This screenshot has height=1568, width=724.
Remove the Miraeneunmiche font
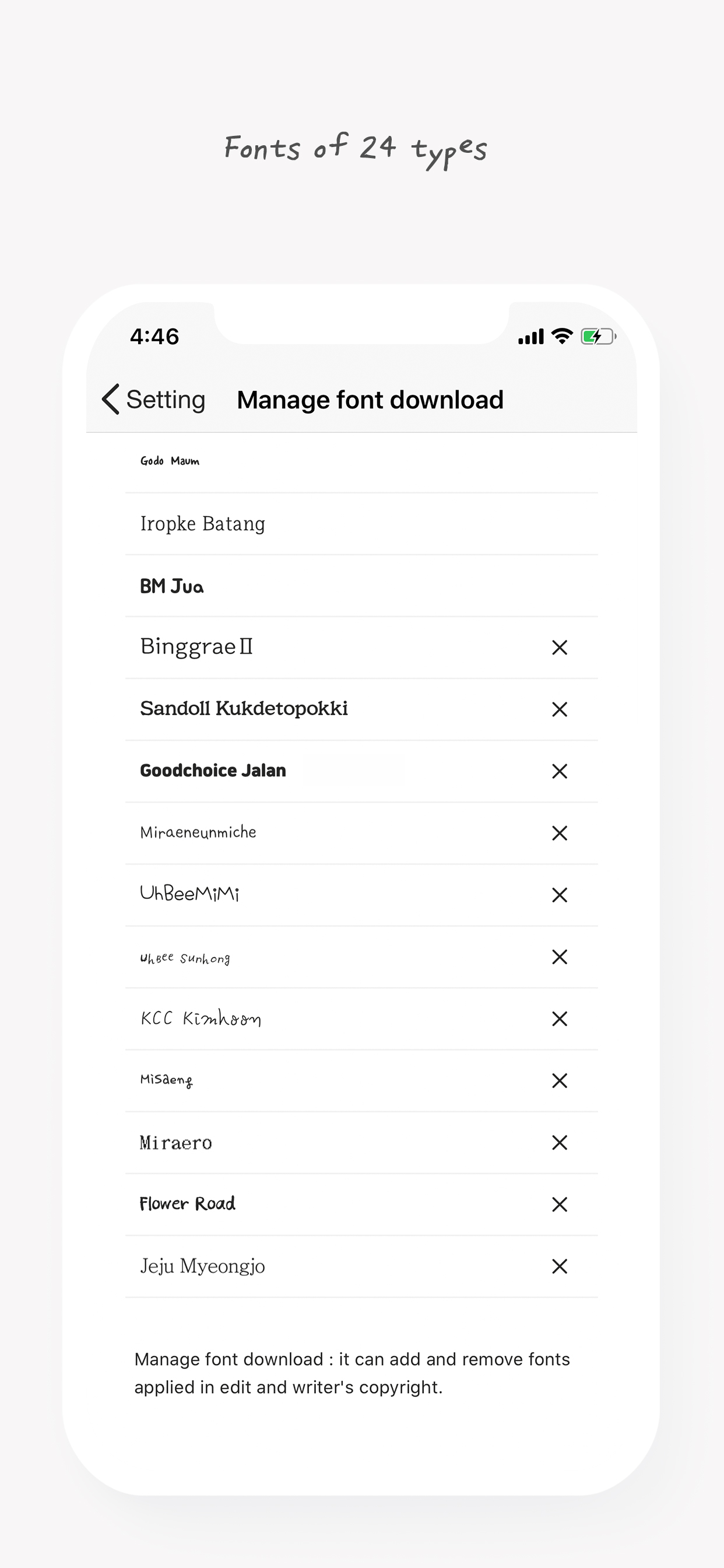pos(560,832)
